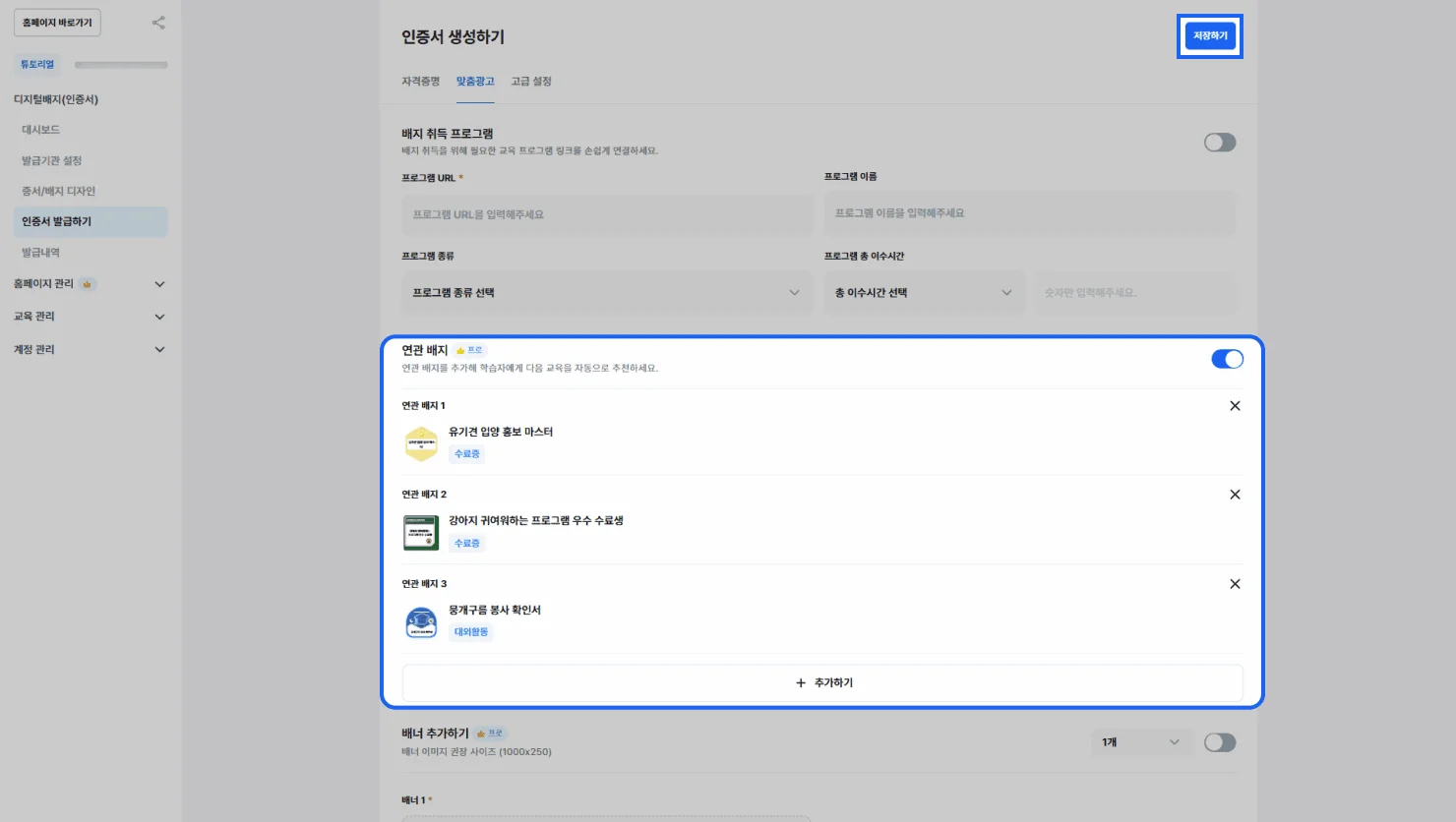Click the 유기견 입양 홍보 마스터 title
Viewport: 1456px width, 822px height.
coord(501,432)
